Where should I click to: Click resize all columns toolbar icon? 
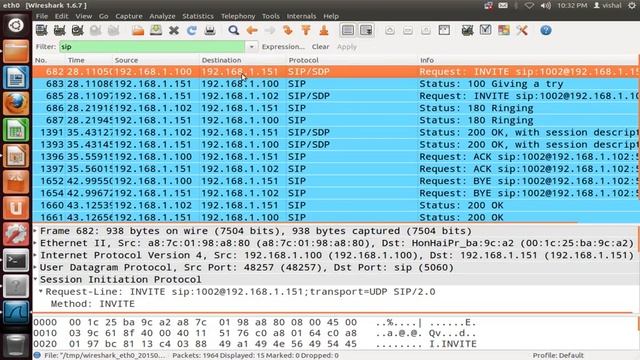[444, 30]
